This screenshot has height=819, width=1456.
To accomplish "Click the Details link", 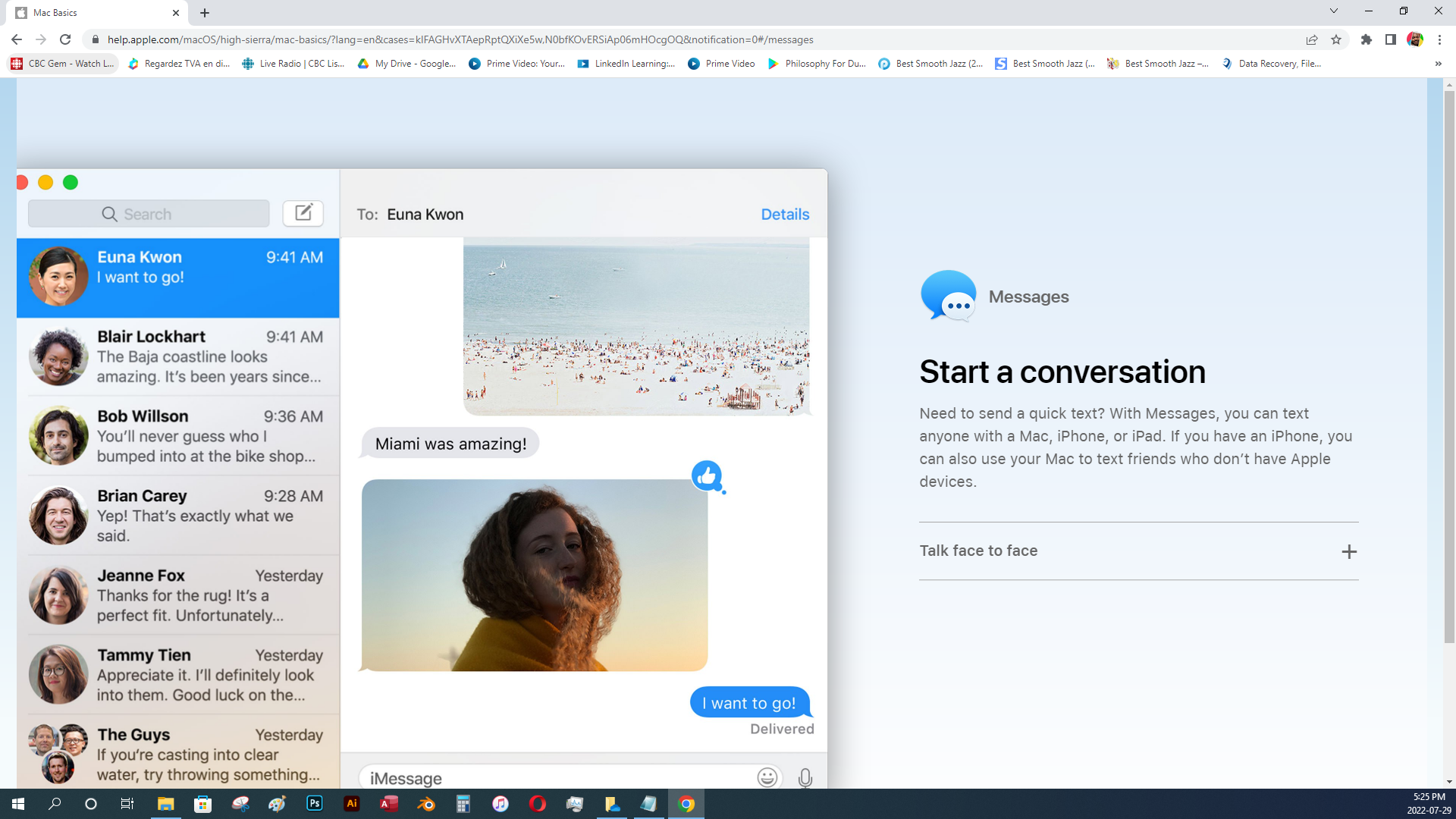I will point(785,215).
